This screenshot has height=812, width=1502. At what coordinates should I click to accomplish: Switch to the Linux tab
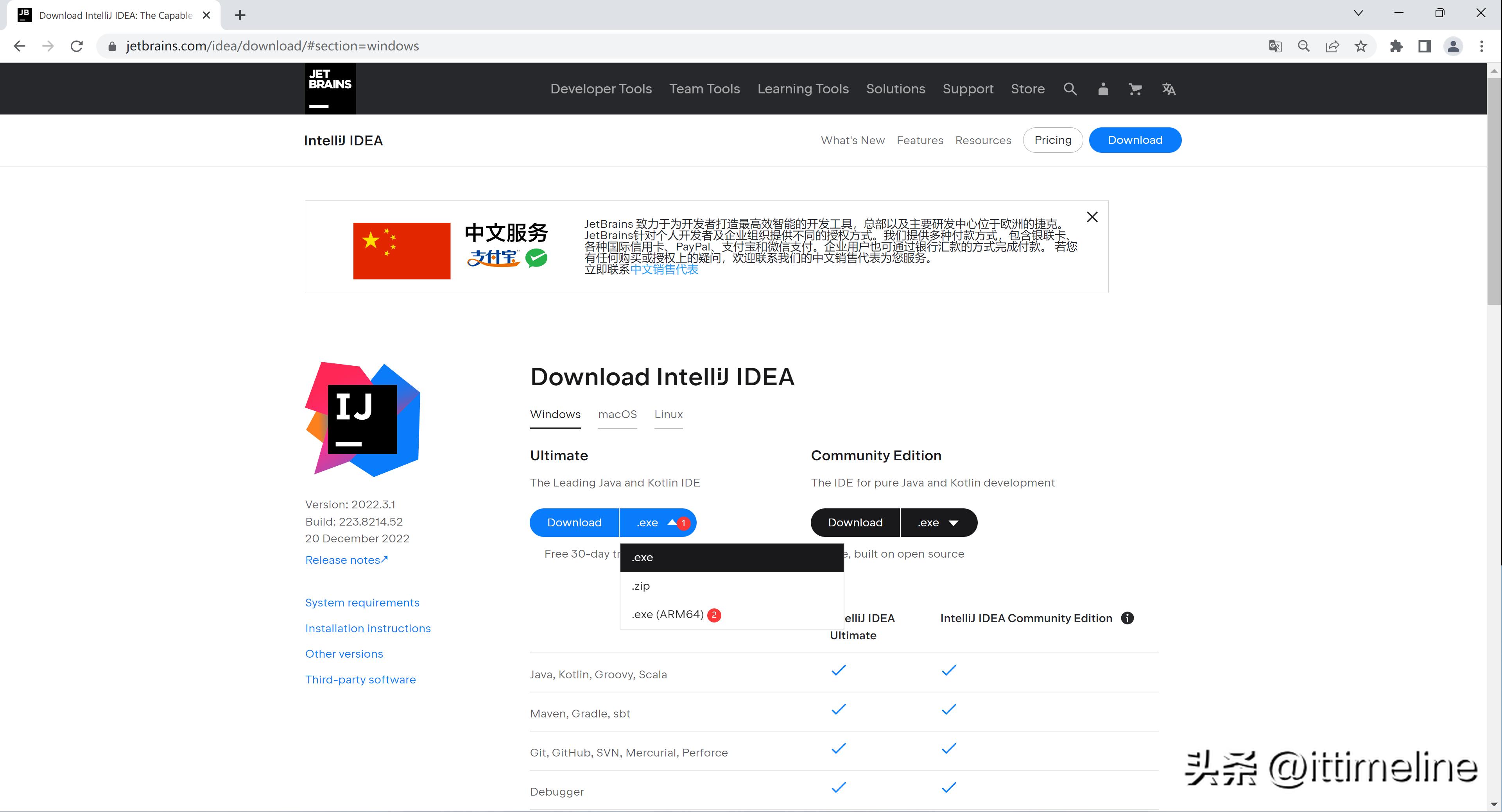(668, 415)
